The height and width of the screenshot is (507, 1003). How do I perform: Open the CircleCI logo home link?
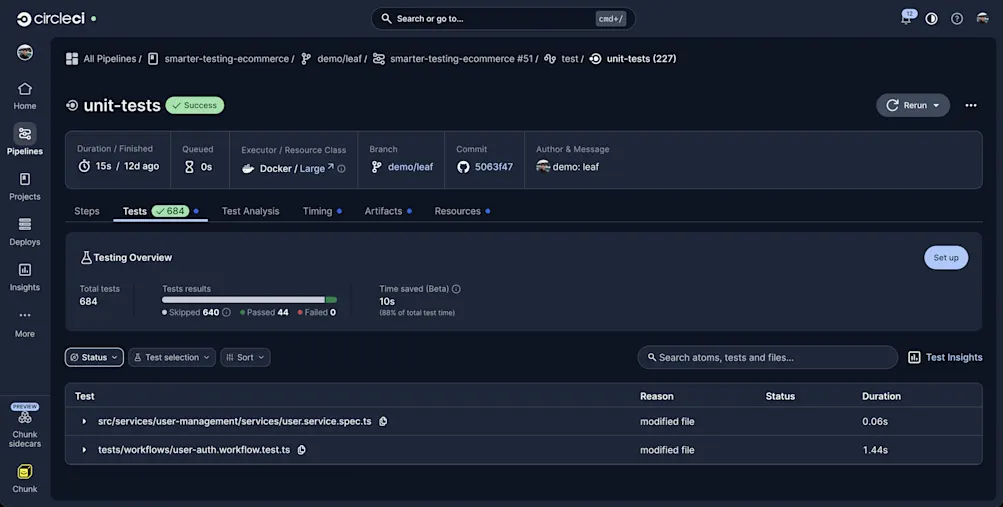[x=51, y=19]
